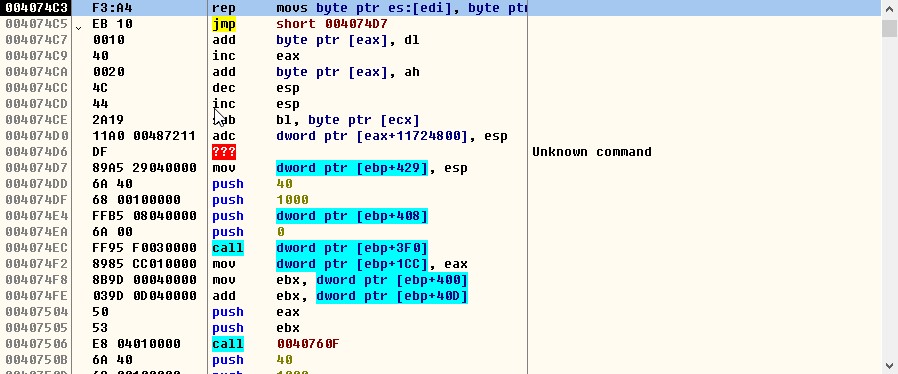The height and width of the screenshot is (374, 898).
Task: Select address 004074F8
Action: click(x=36, y=280)
